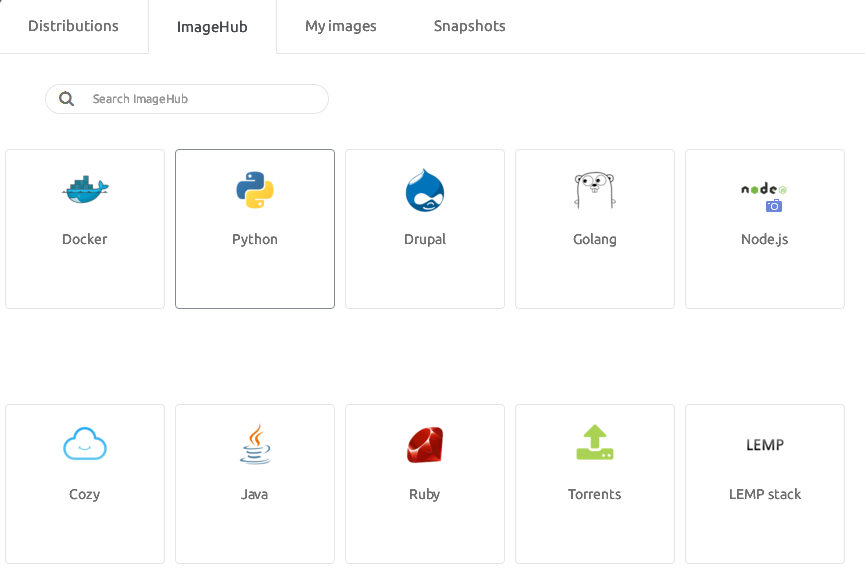Open the My images tab
The width and height of the screenshot is (865, 580).
click(341, 26)
